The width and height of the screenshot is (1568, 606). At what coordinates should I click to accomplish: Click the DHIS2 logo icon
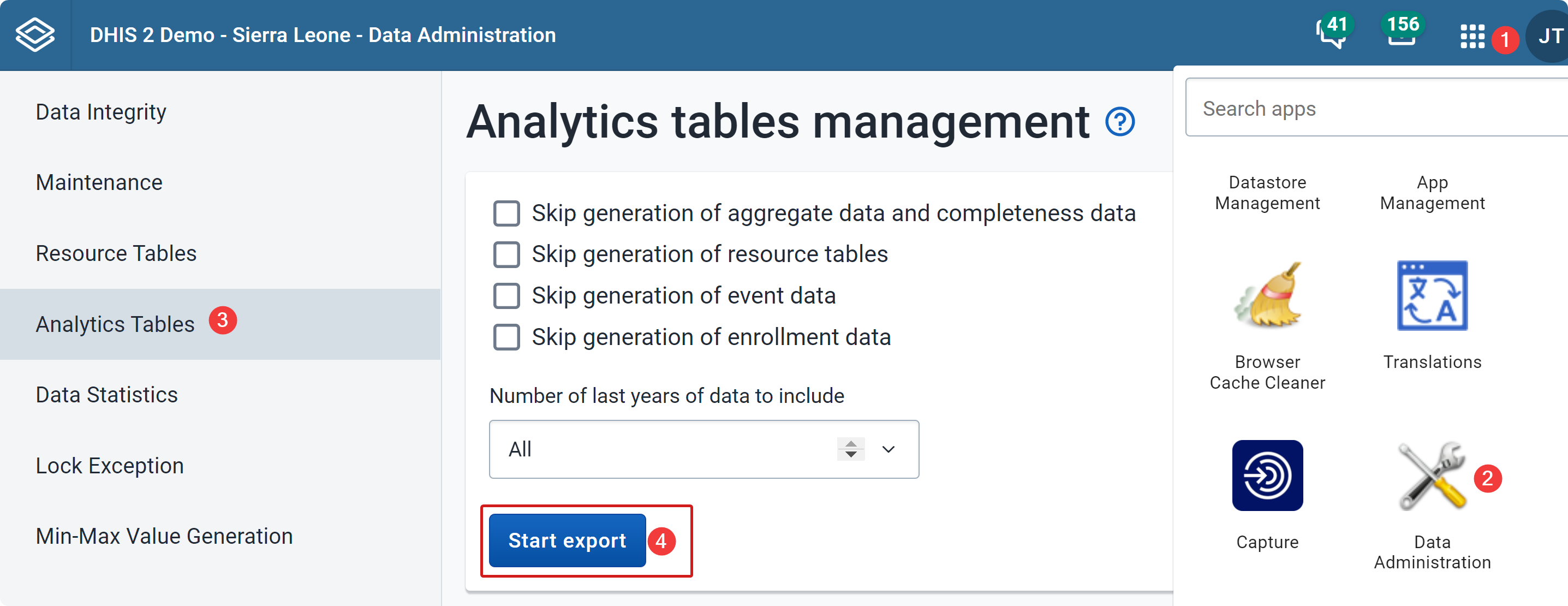[x=35, y=35]
